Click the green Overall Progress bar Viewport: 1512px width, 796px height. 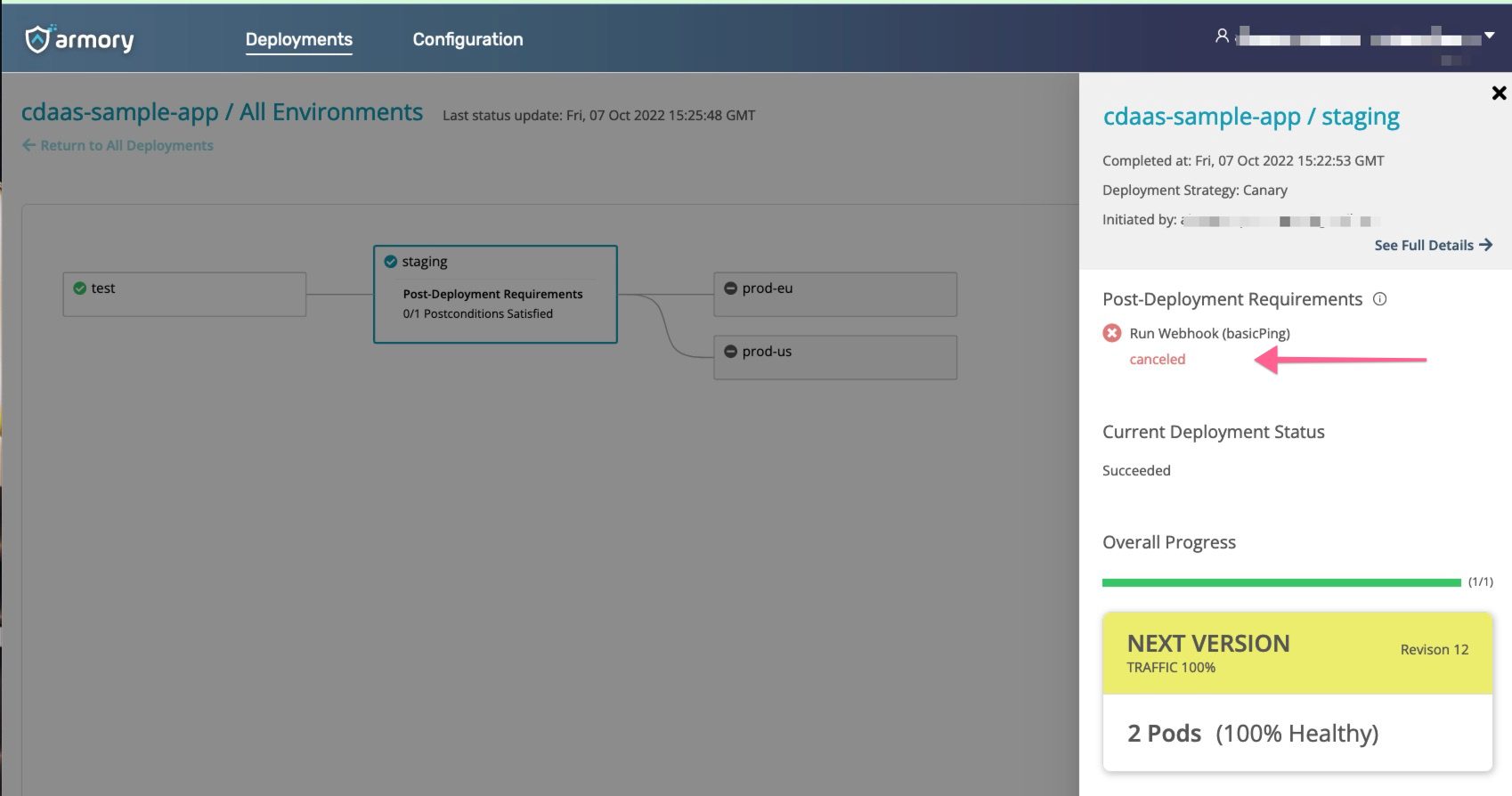click(1281, 582)
